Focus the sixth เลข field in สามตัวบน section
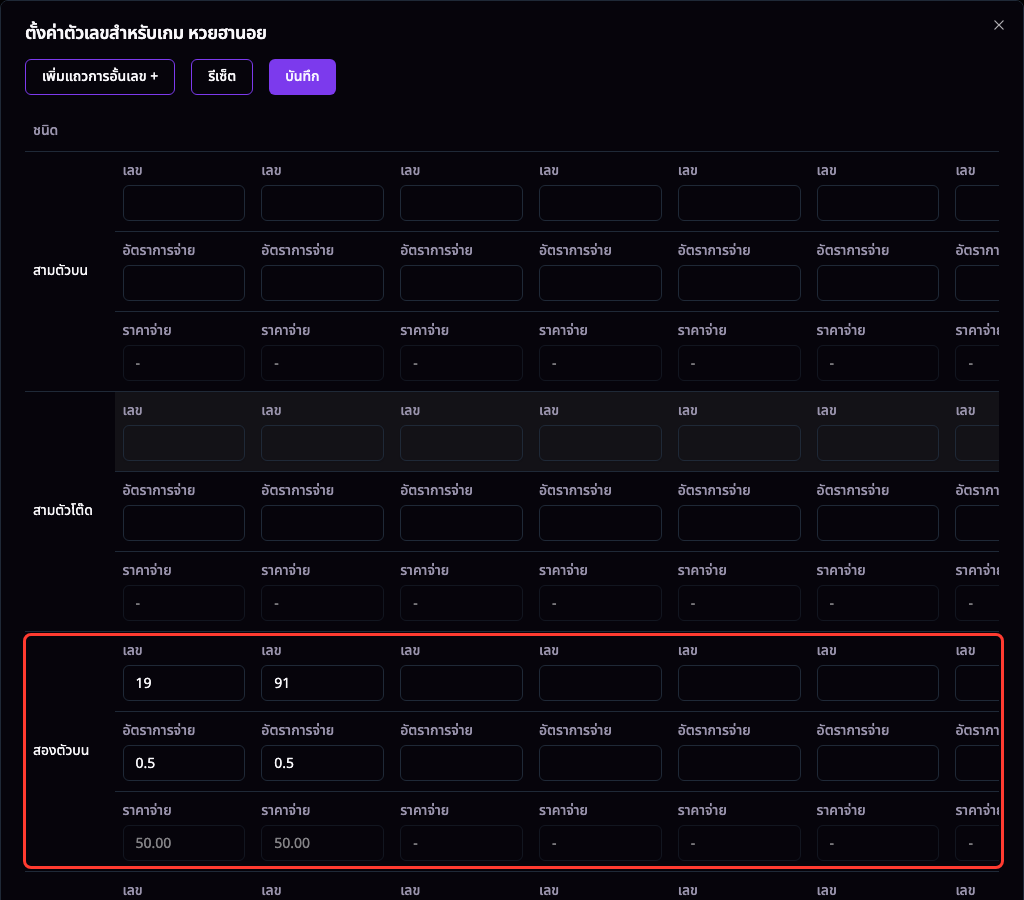Image resolution: width=1024 pixels, height=900 pixels. pos(878,203)
